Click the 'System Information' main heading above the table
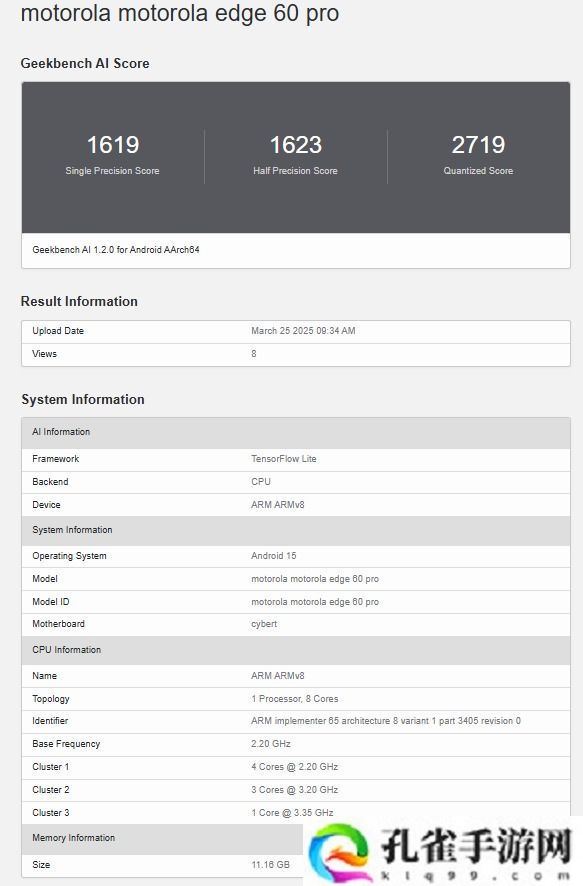This screenshot has width=583, height=886. (x=83, y=399)
